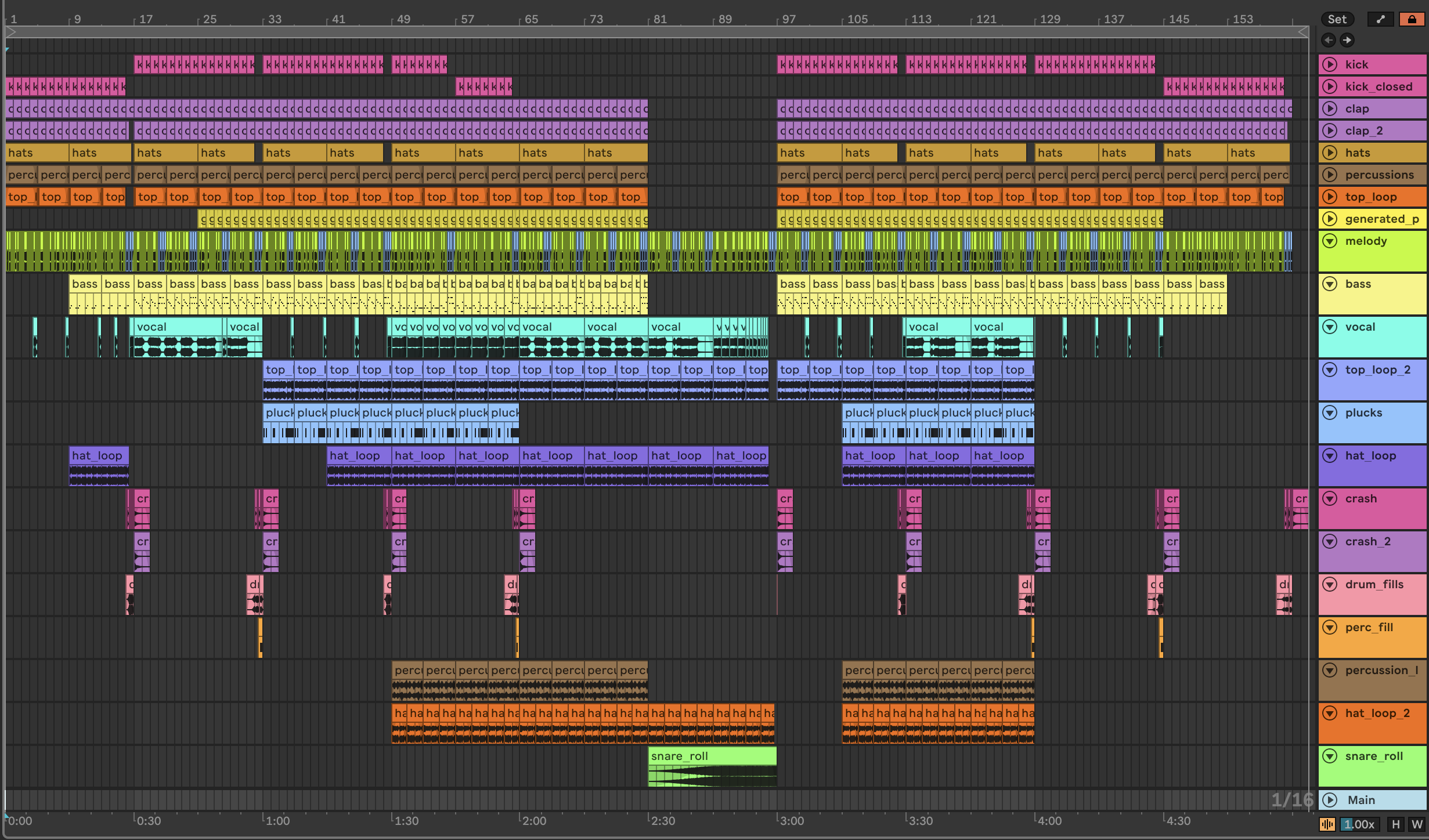This screenshot has height=840, width=1429.
Task: Toggle automation mode button
Action: click(1381, 19)
